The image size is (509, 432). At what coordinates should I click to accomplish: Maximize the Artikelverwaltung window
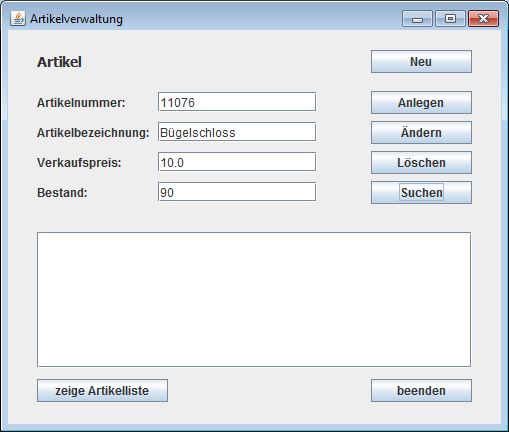[x=450, y=19]
